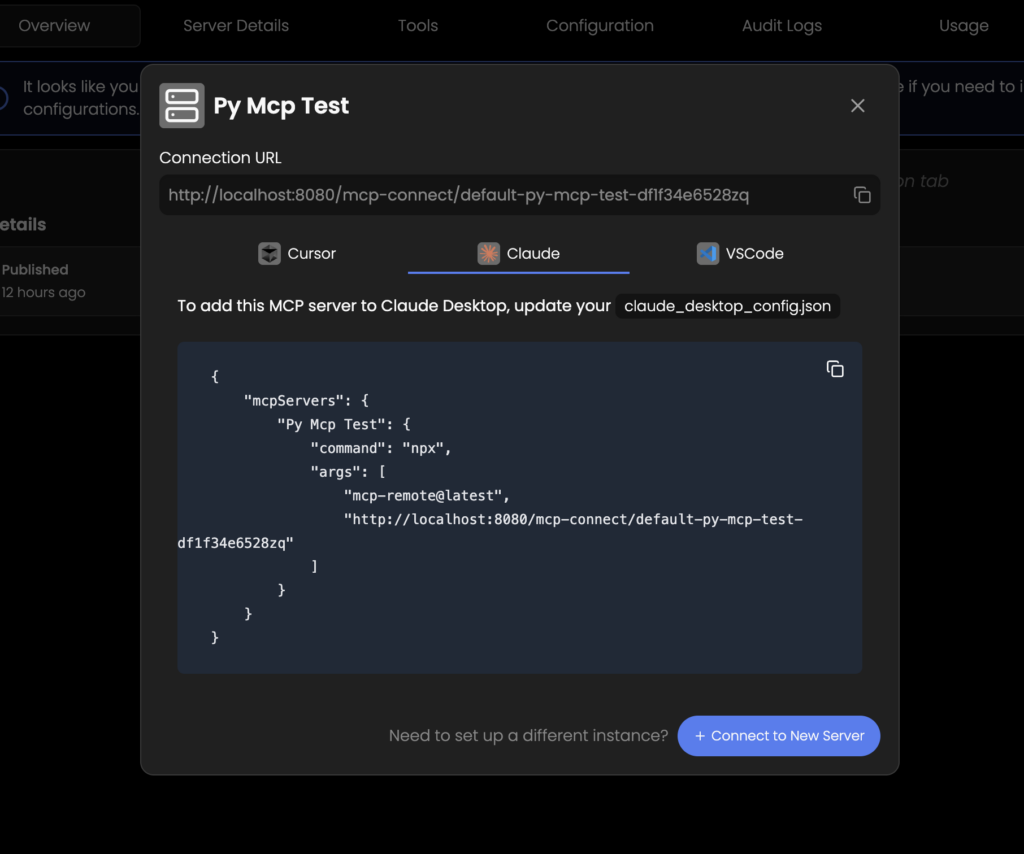View the Audit Logs page

pos(782,25)
